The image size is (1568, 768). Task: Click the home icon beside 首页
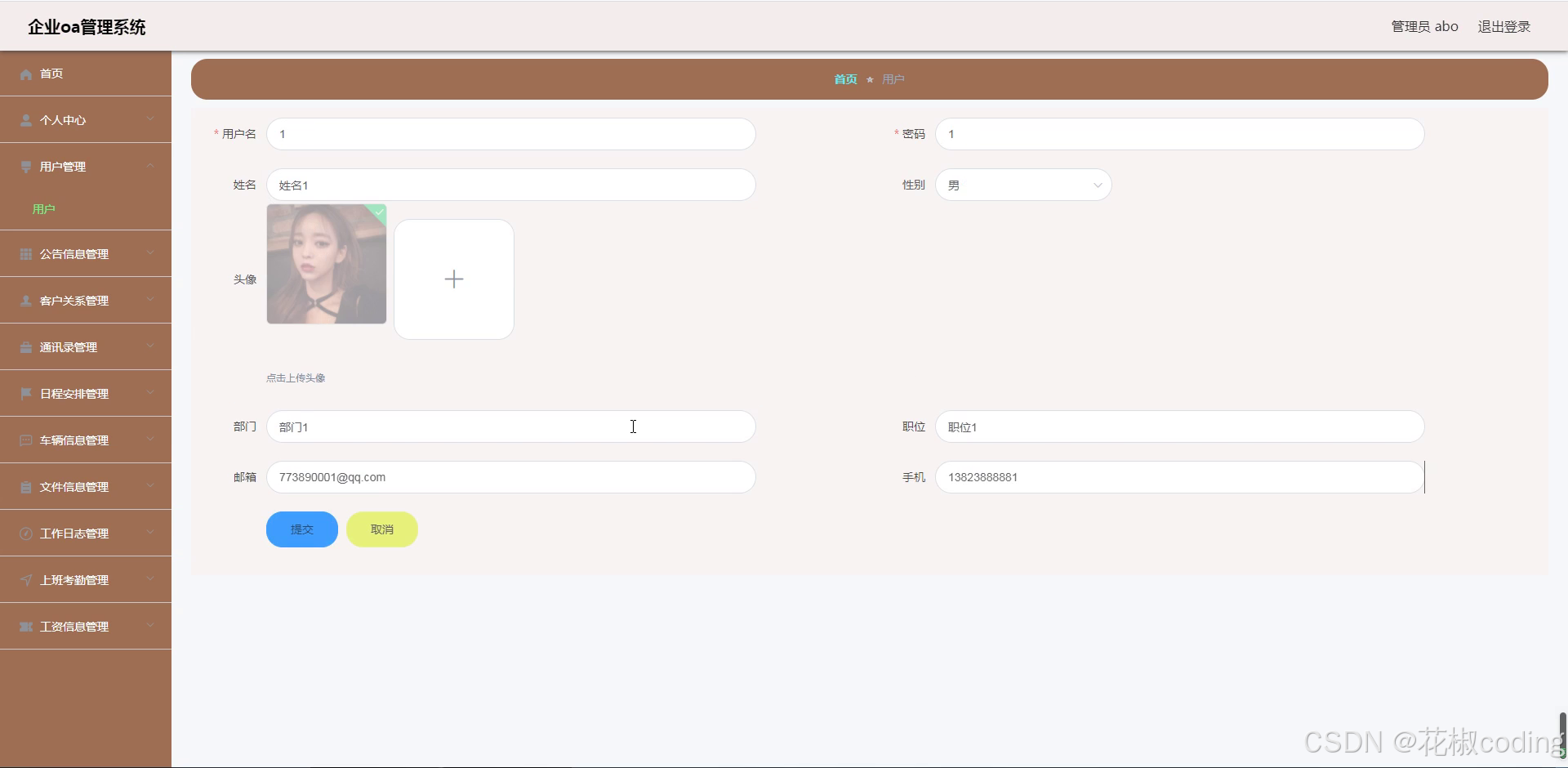click(x=26, y=74)
